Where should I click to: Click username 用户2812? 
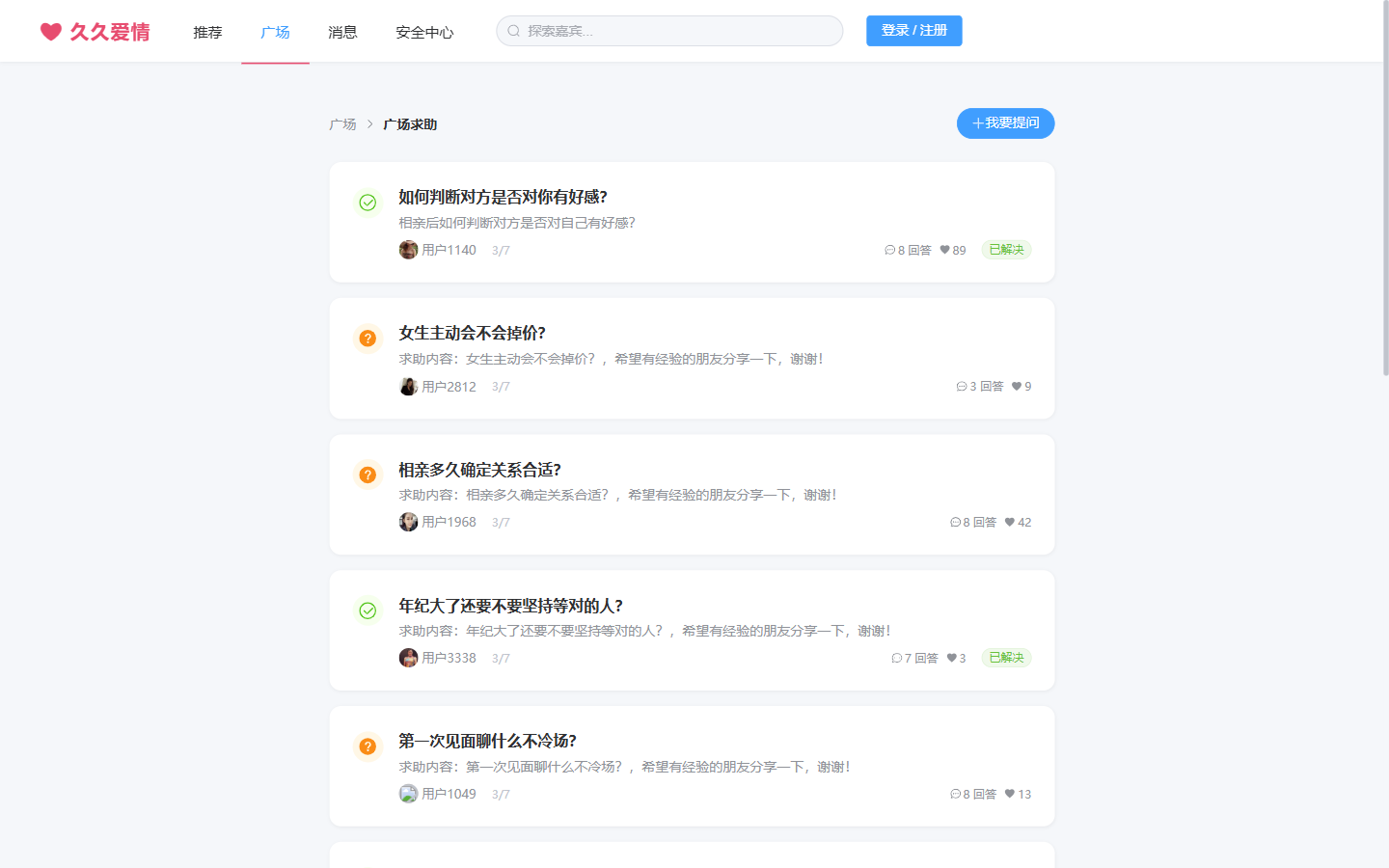(449, 386)
